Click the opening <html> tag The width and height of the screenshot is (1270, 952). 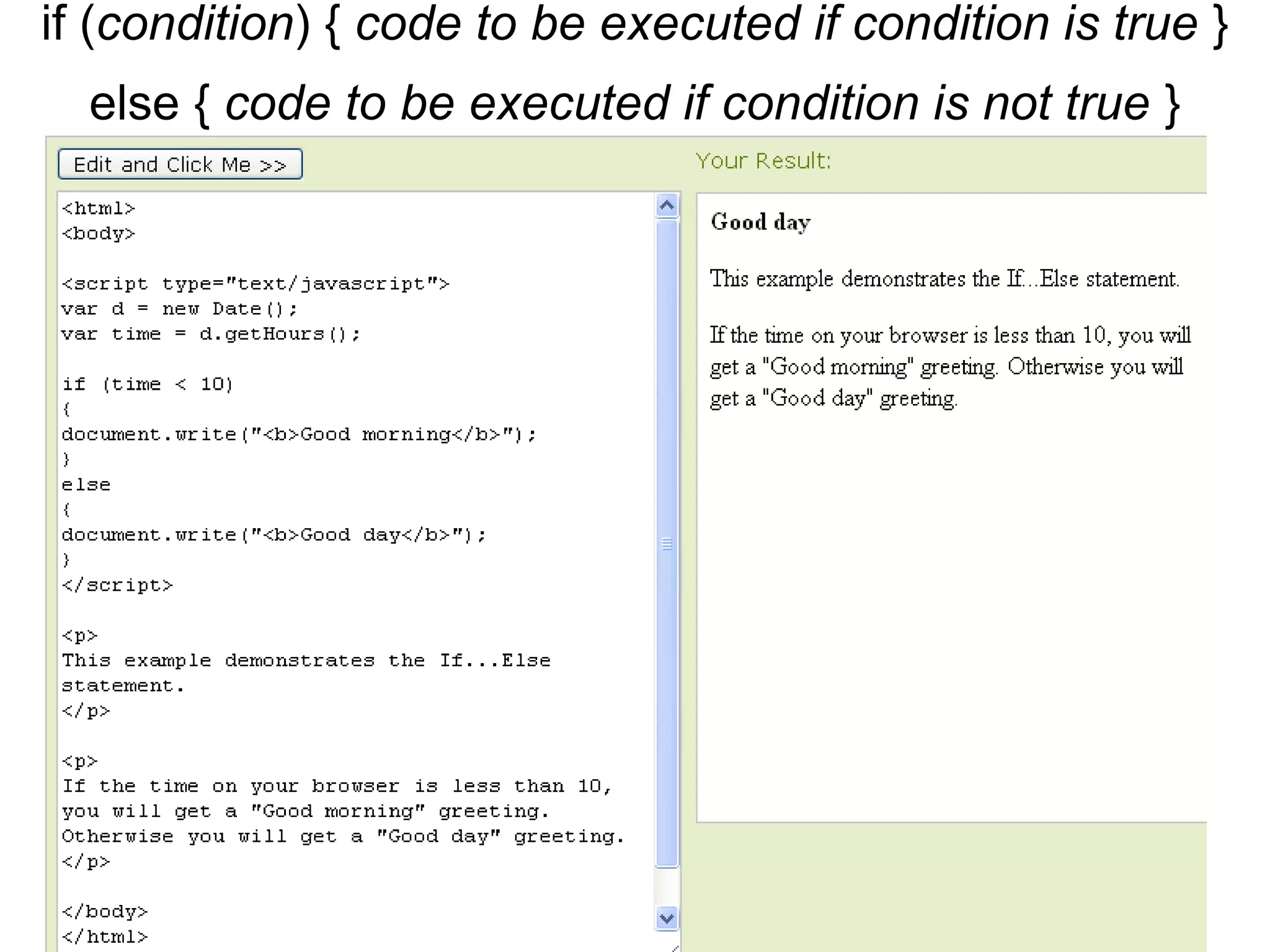coord(99,208)
